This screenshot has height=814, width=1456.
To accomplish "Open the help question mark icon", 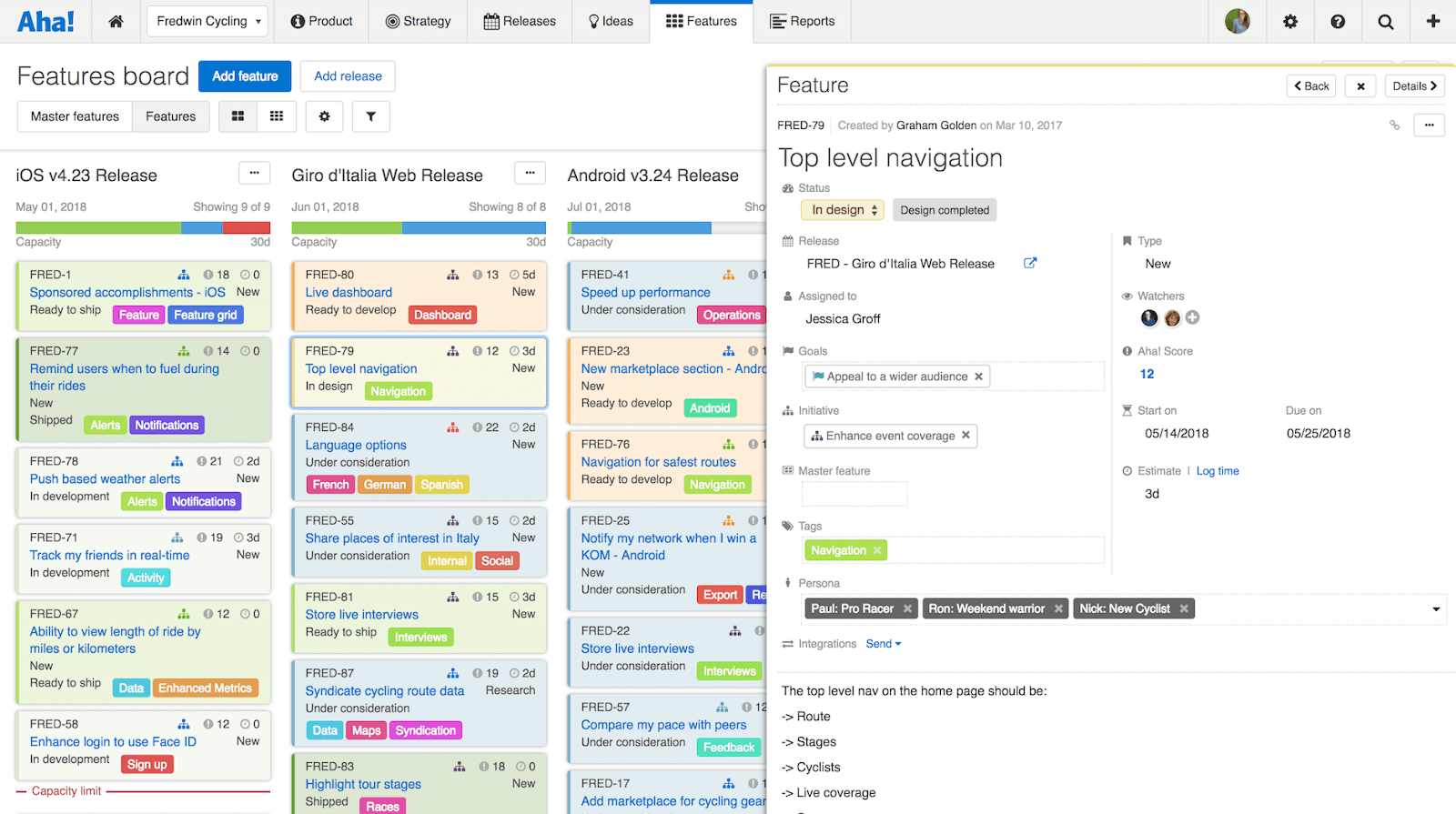I will click(x=1338, y=21).
